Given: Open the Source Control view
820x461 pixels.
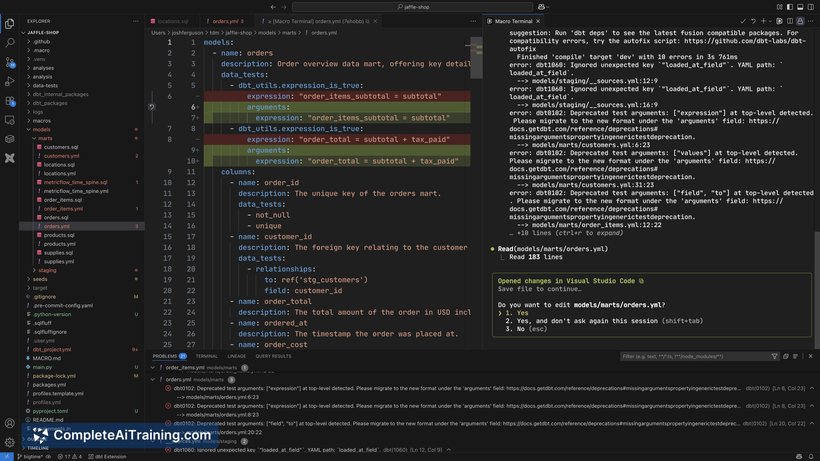Looking at the screenshot, I should click(9, 62).
